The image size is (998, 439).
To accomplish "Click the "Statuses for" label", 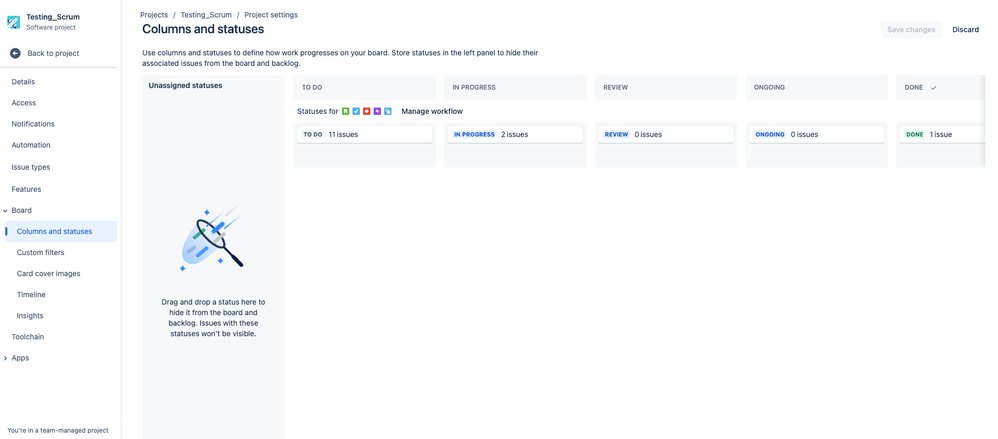I will pos(318,111).
